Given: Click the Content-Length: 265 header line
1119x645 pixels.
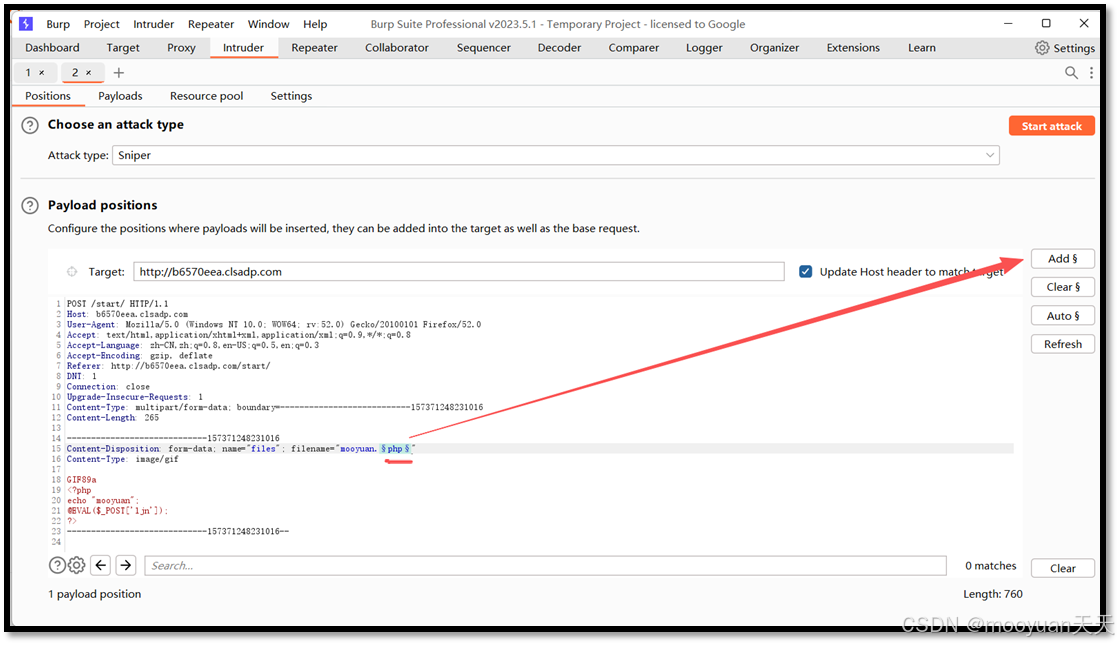Looking at the screenshot, I should pyautogui.click(x=113, y=418).
